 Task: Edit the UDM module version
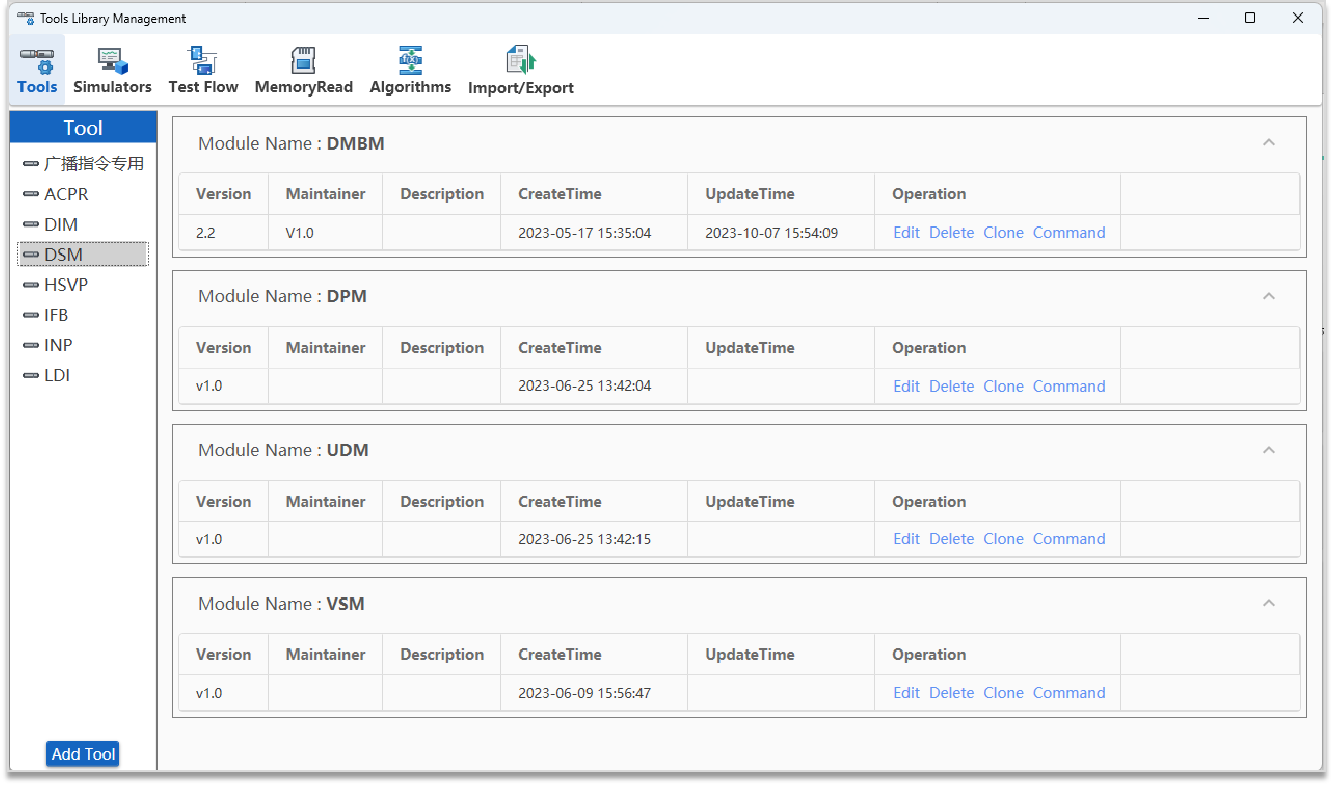tap(906, 538)
